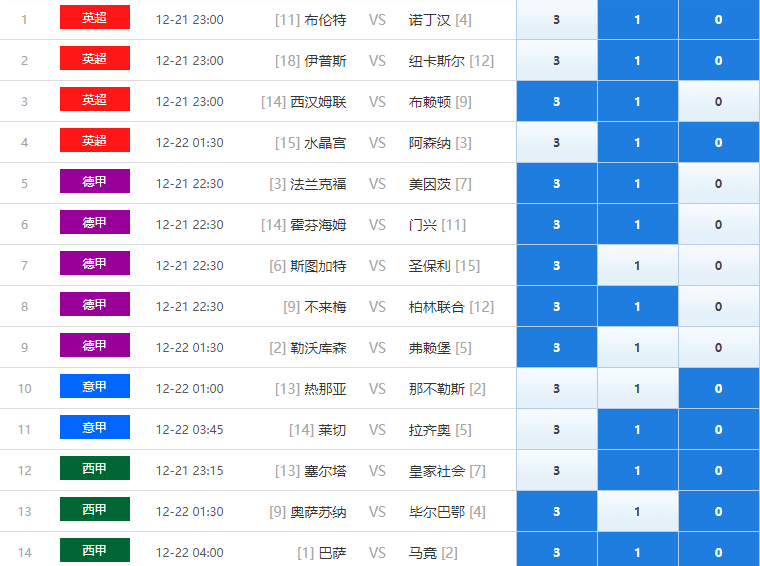Toggle option 0 for 伊普斯 vs 纽卡斯尔
The image size is (760, 566).
pos(719,61)
